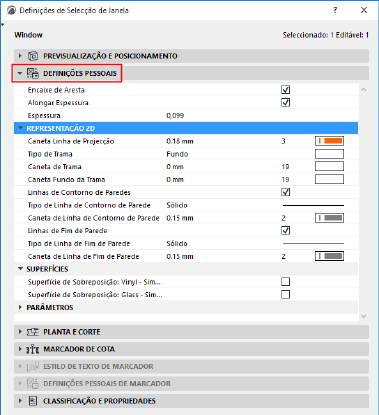
Task: Select the Superfícies group label
Action: tap(47, 269)
